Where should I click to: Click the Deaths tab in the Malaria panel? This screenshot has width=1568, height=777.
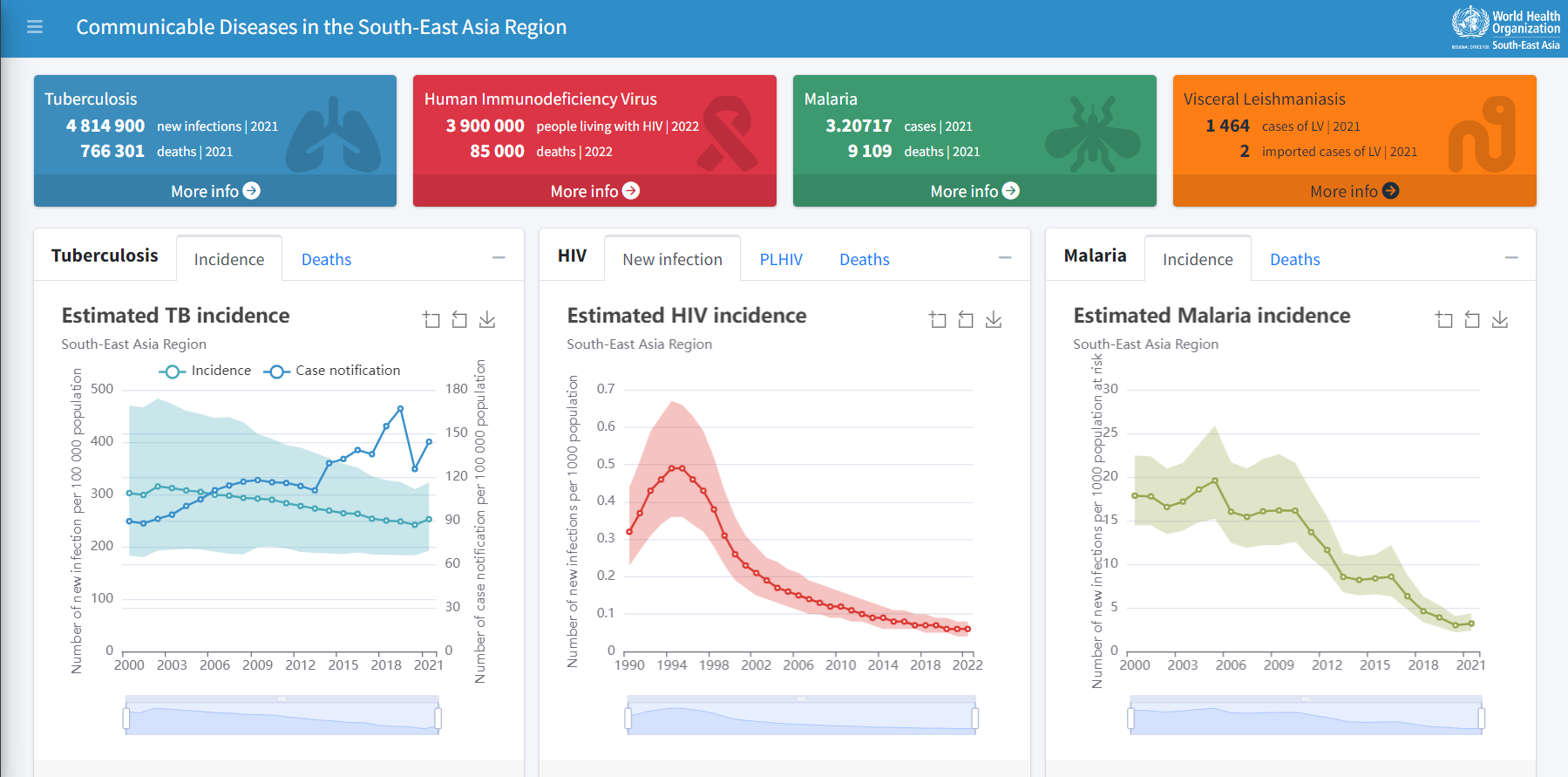1295,259
